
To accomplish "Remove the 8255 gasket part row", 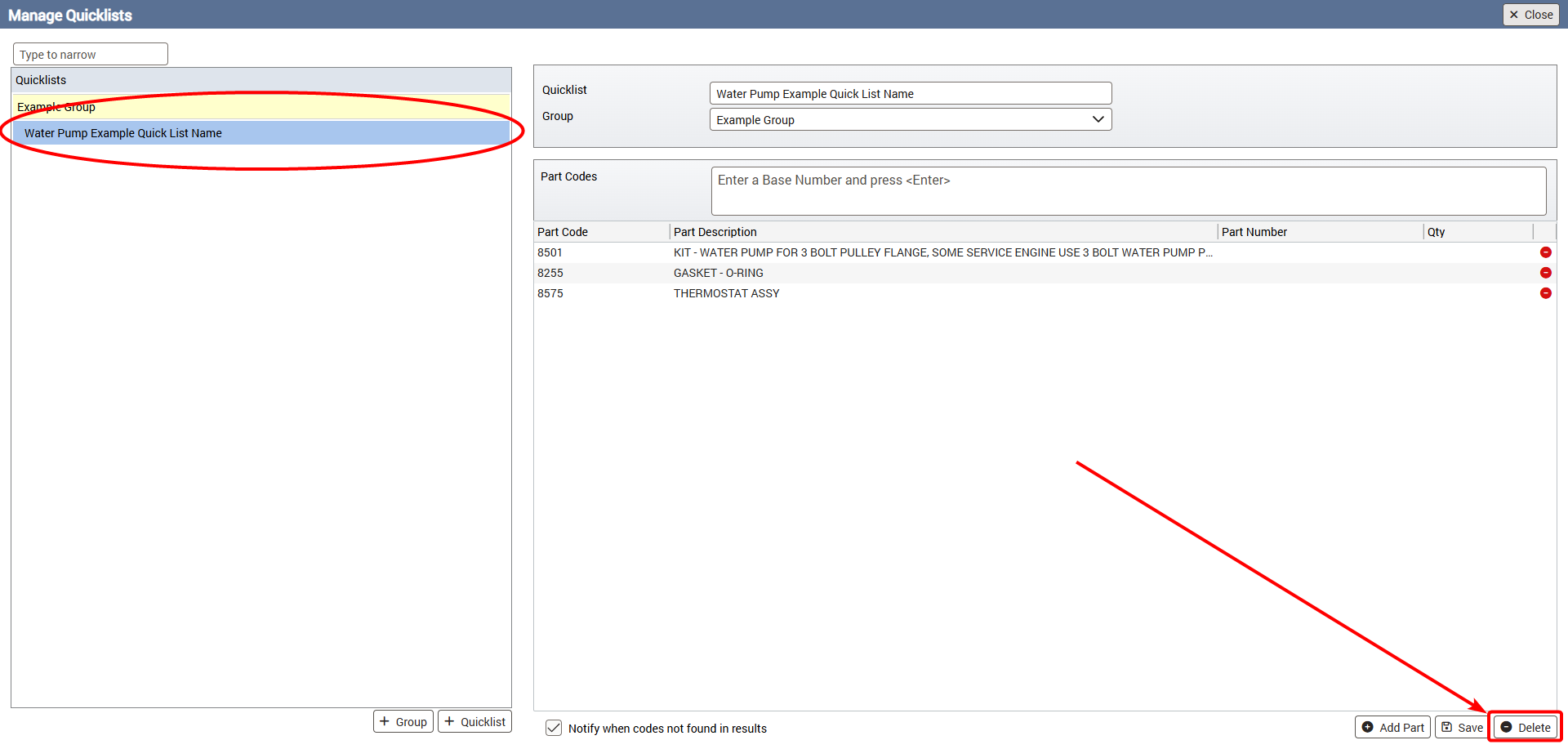I will 1545,273.
